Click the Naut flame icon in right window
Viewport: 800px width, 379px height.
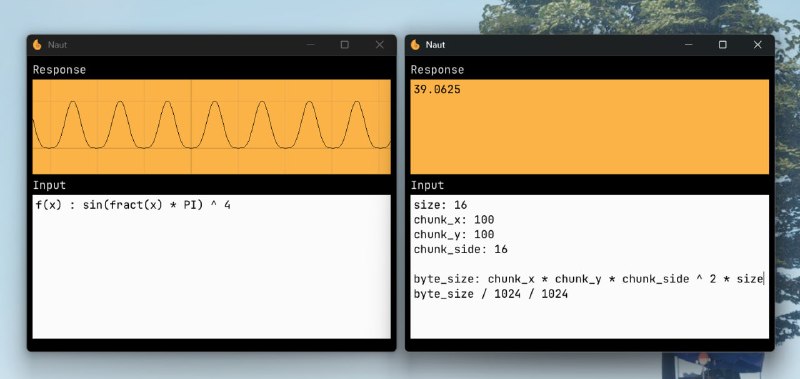(415, 45)
